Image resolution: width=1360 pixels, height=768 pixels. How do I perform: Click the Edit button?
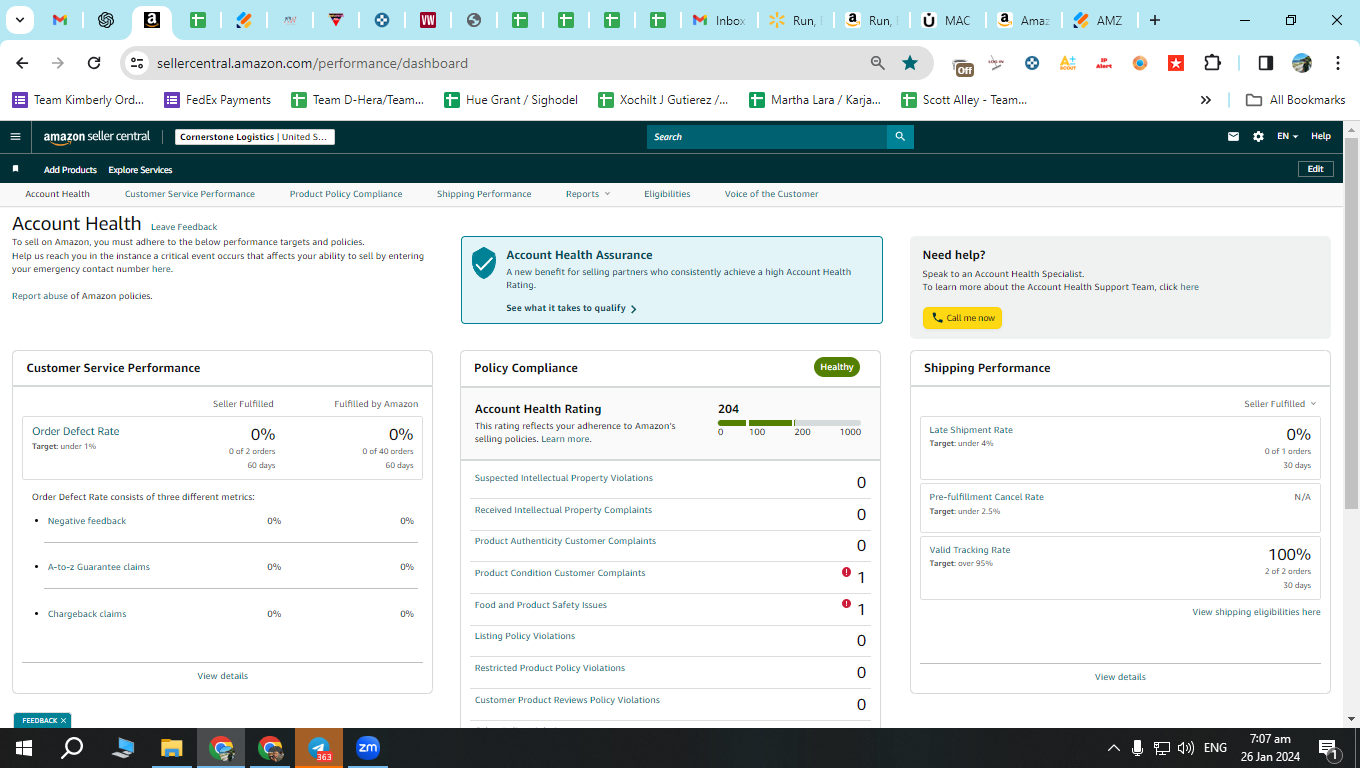(x=1315, y=169)
